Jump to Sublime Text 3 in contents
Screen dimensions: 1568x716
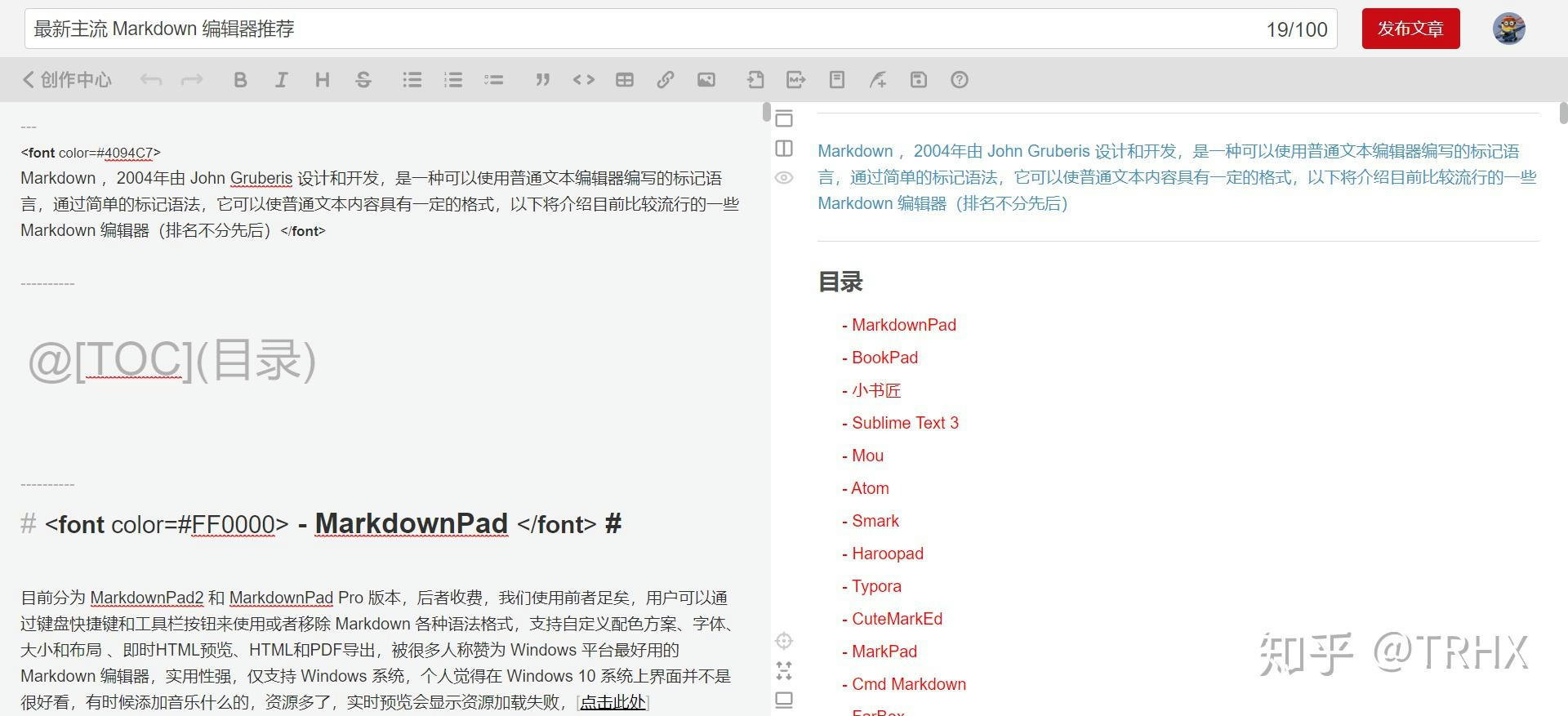click(x=905, y=423)
